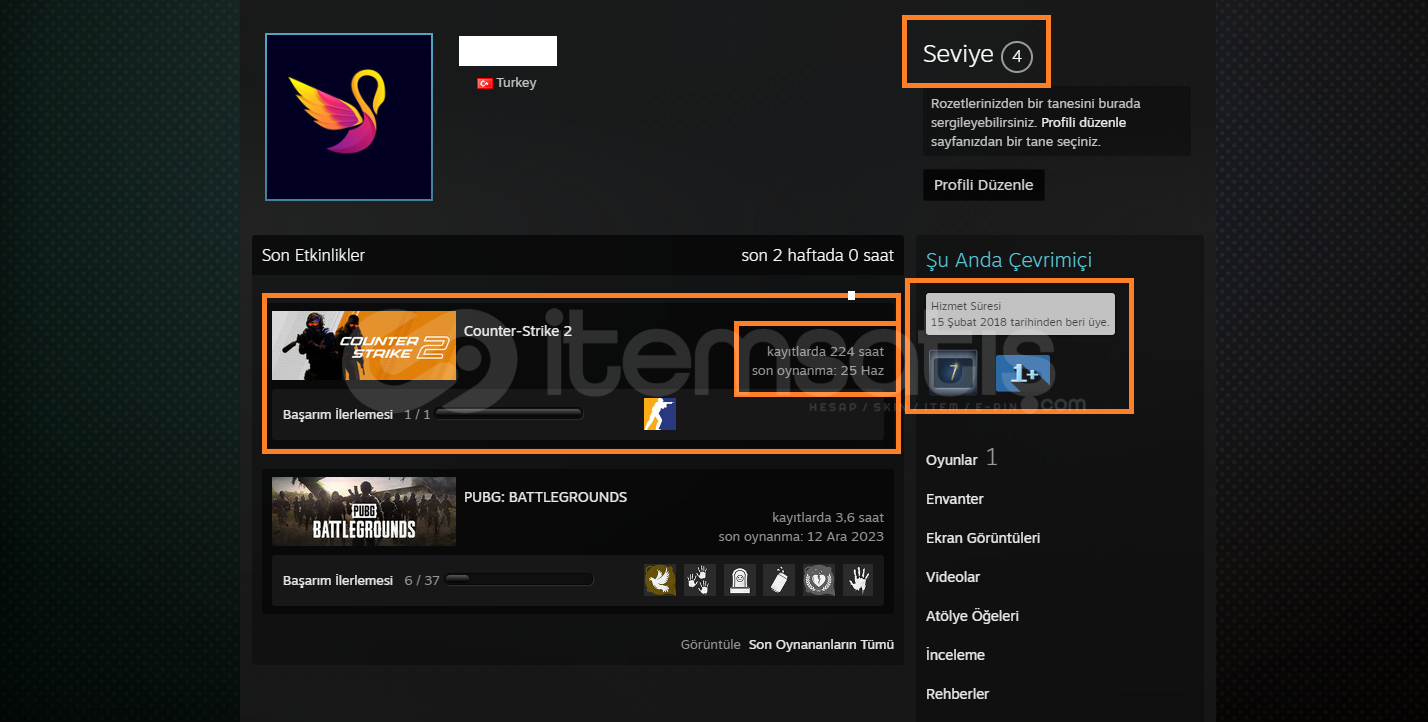Image resolution: width=1428 pixels, height=722 pixels.
Task: Click 'Son Etkinlikler' heading
Action: point(313,255)
